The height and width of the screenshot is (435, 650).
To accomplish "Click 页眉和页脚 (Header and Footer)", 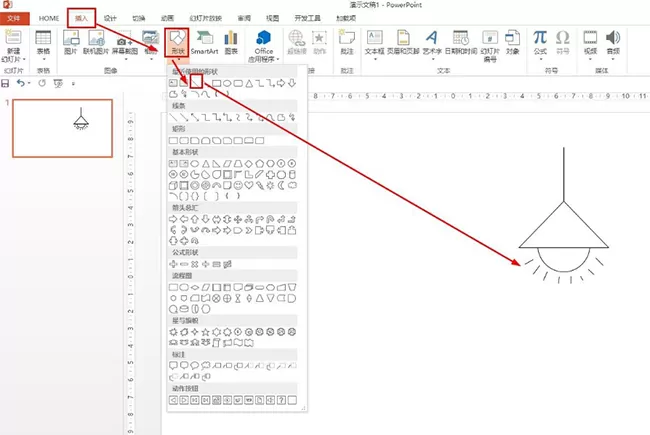I will 403,43.
